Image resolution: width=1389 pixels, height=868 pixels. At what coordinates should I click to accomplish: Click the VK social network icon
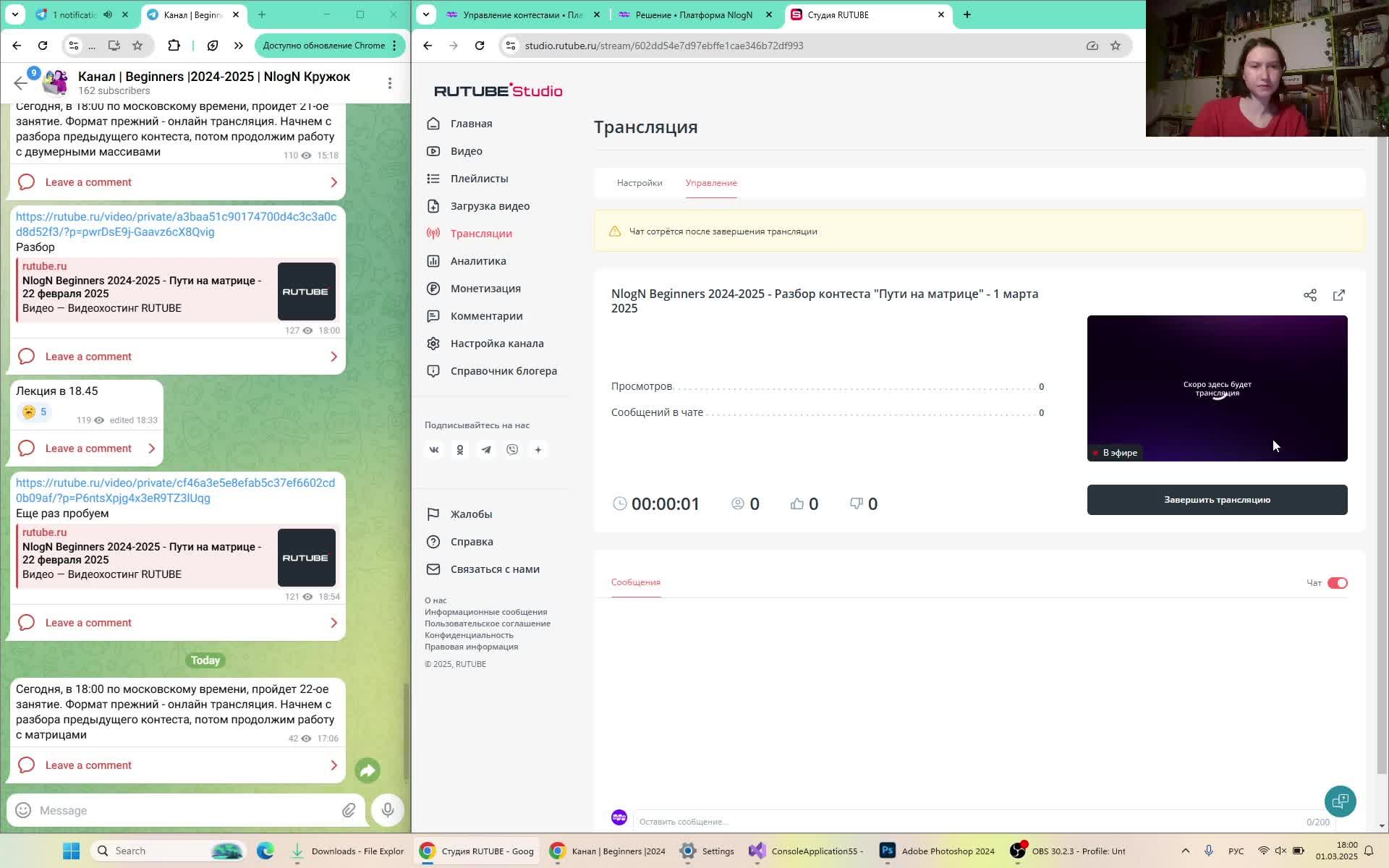(x=434, y=450)
